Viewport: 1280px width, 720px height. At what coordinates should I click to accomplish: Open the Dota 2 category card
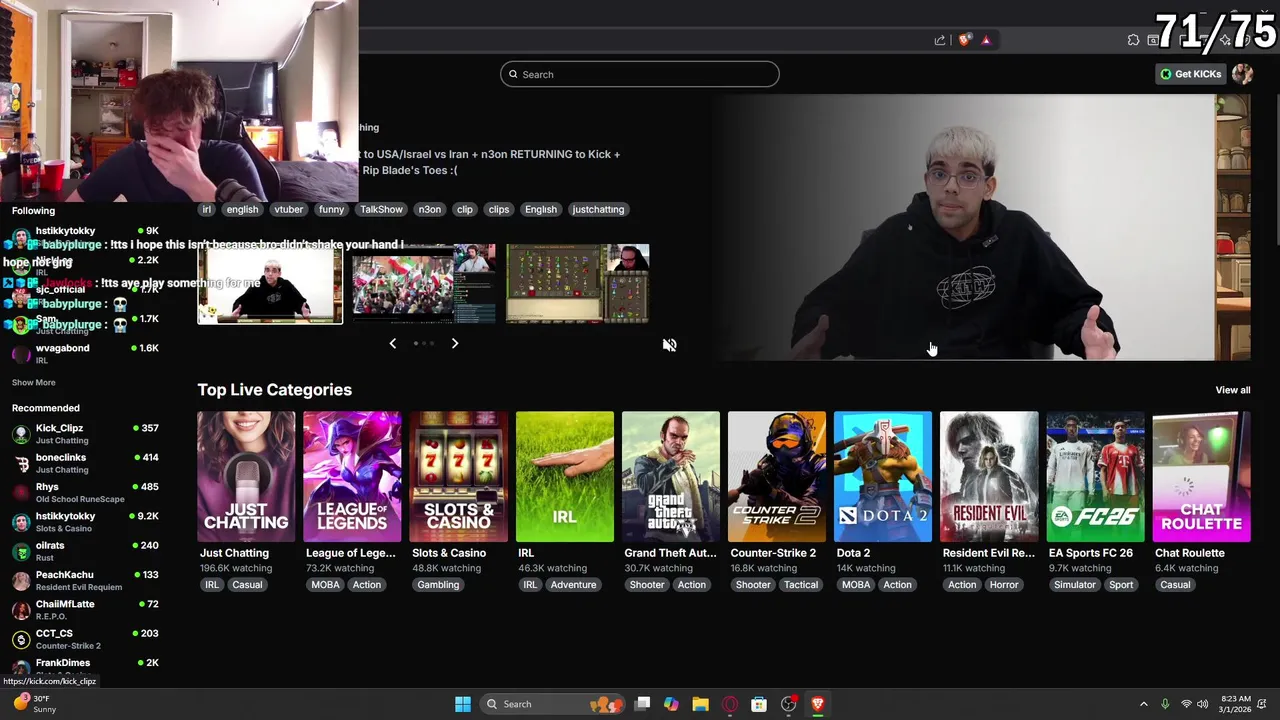[883, 476]
